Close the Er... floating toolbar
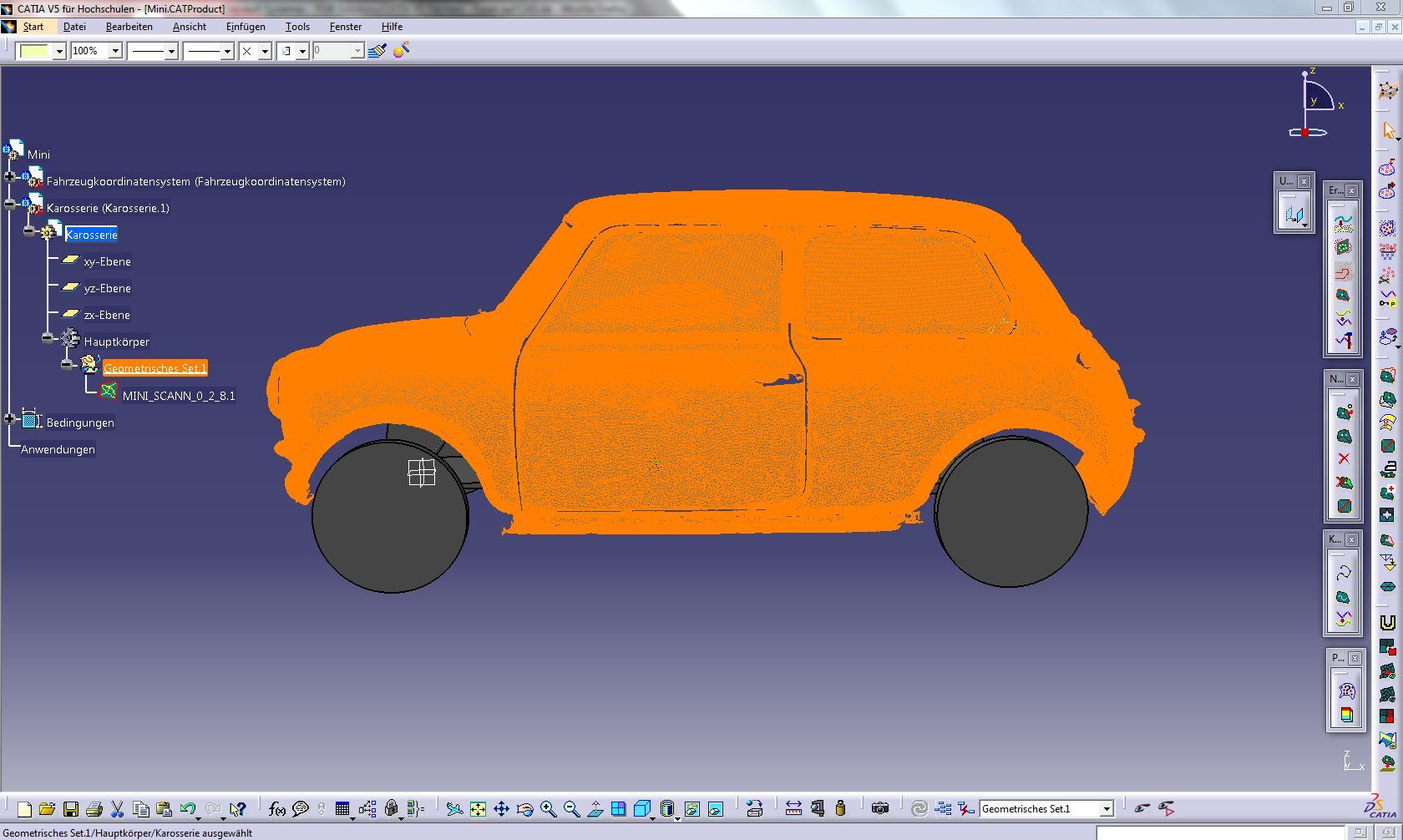1403x840 pixels. coord(1352,190)
